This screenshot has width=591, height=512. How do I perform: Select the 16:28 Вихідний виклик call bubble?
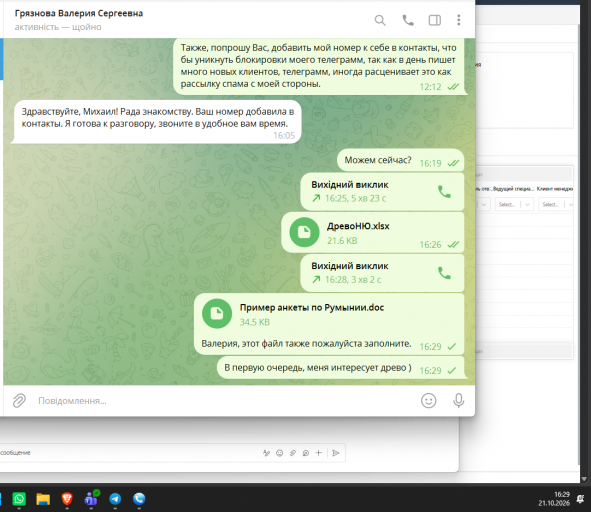pos(382,273)
